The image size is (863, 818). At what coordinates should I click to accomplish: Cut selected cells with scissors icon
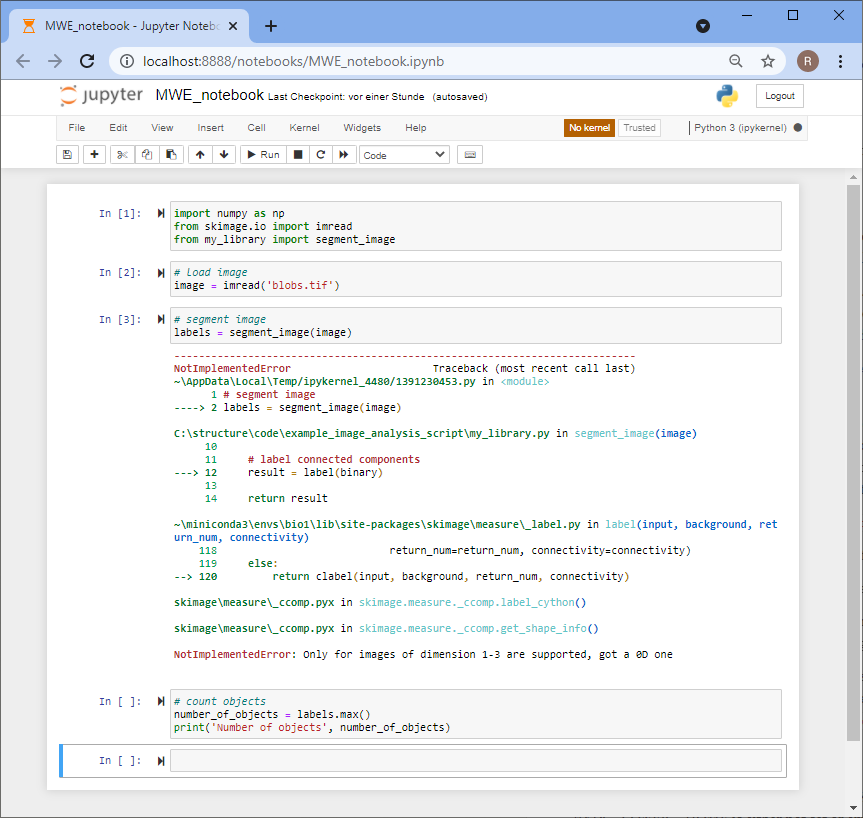[122, 155]
